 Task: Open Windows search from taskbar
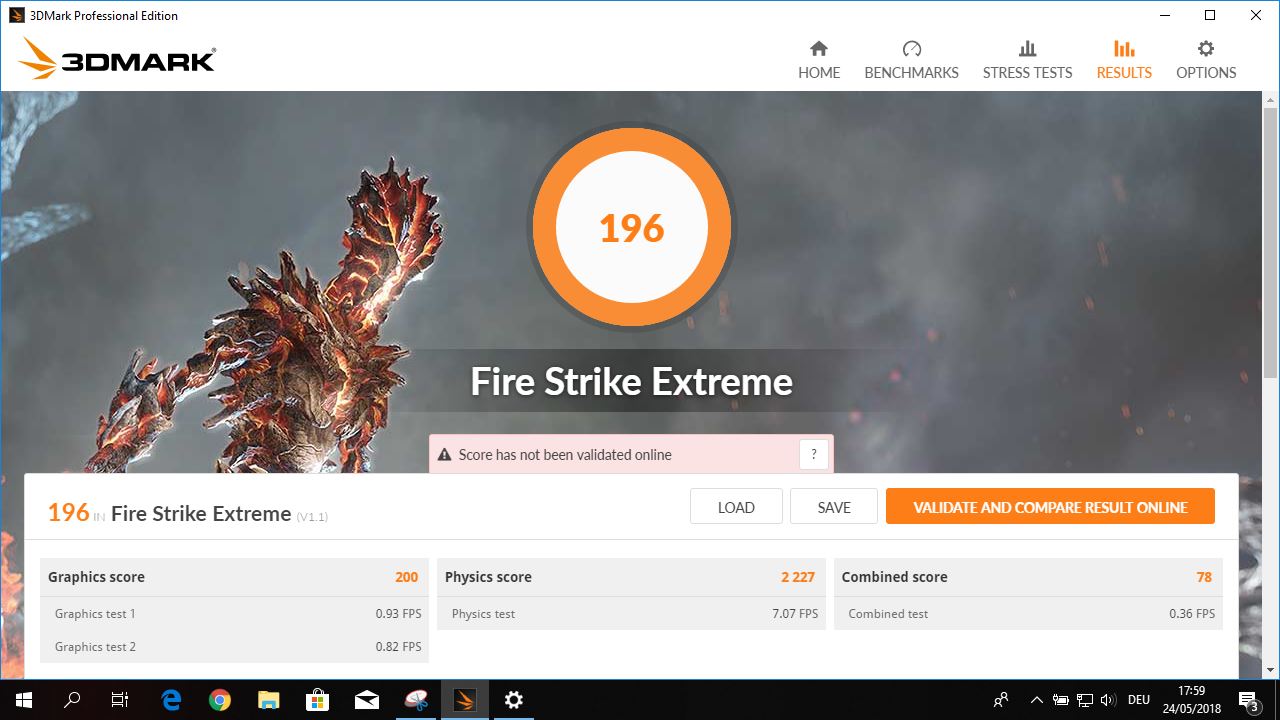(72, 700)
